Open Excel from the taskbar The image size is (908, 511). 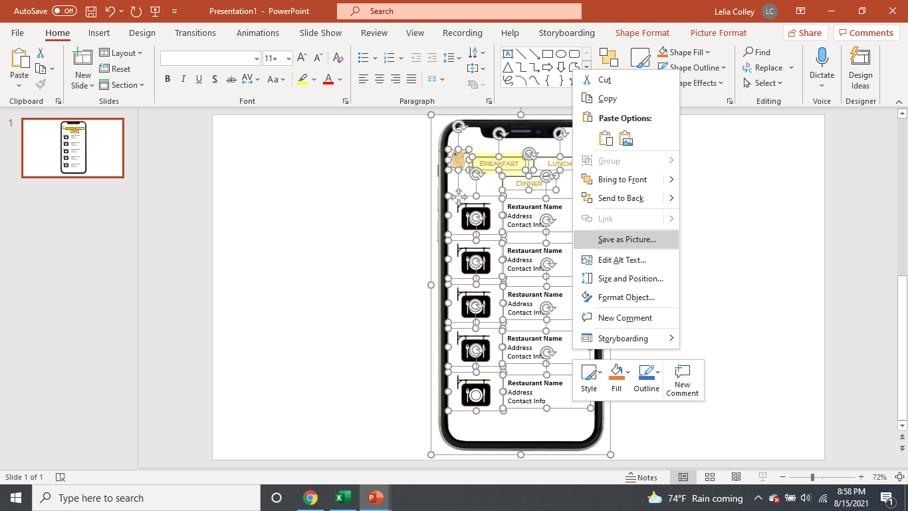click(343, 498)
